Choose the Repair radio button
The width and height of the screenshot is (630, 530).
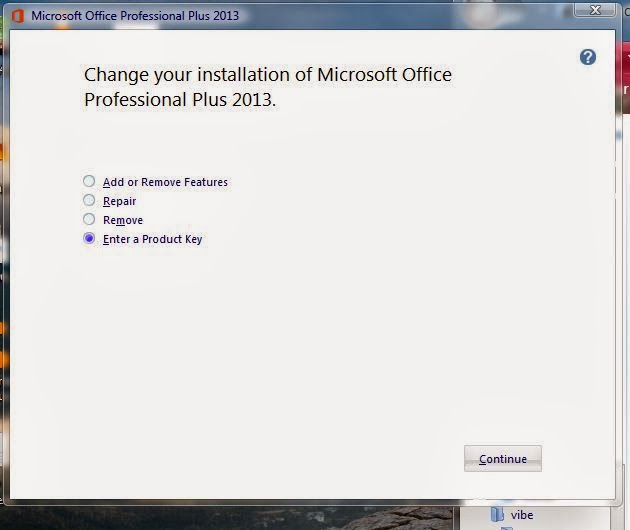pos(89,200)
